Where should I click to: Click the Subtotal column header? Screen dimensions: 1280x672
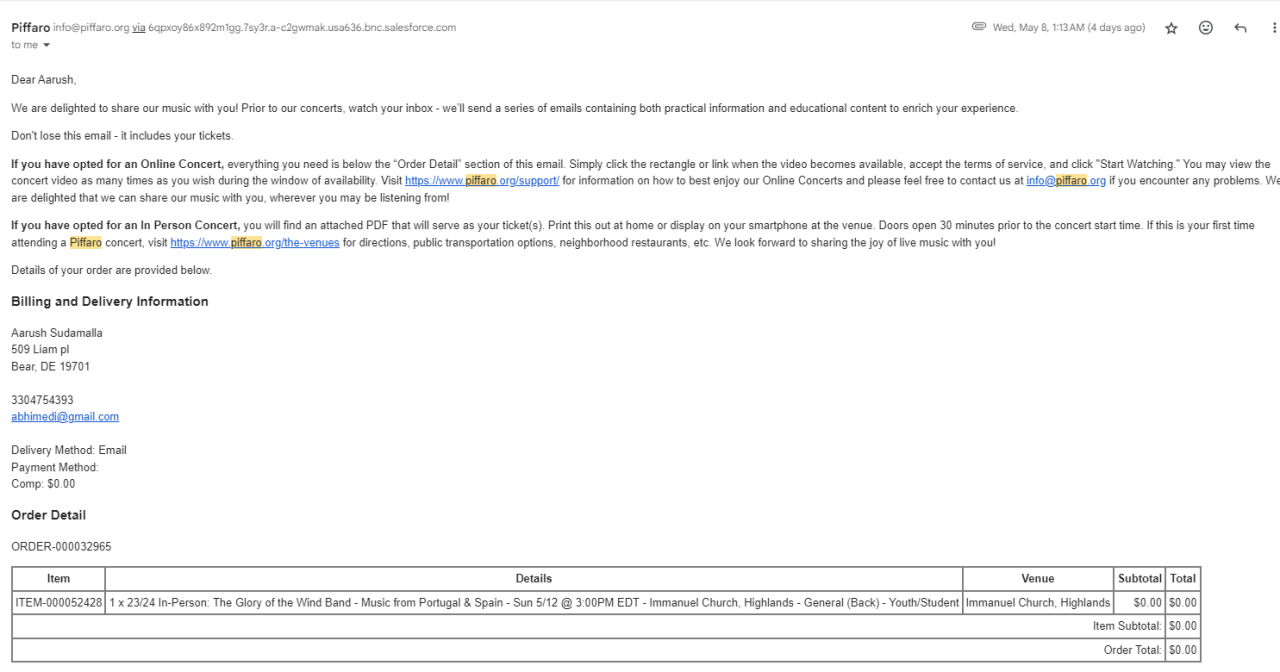[x=1140, y=579]
